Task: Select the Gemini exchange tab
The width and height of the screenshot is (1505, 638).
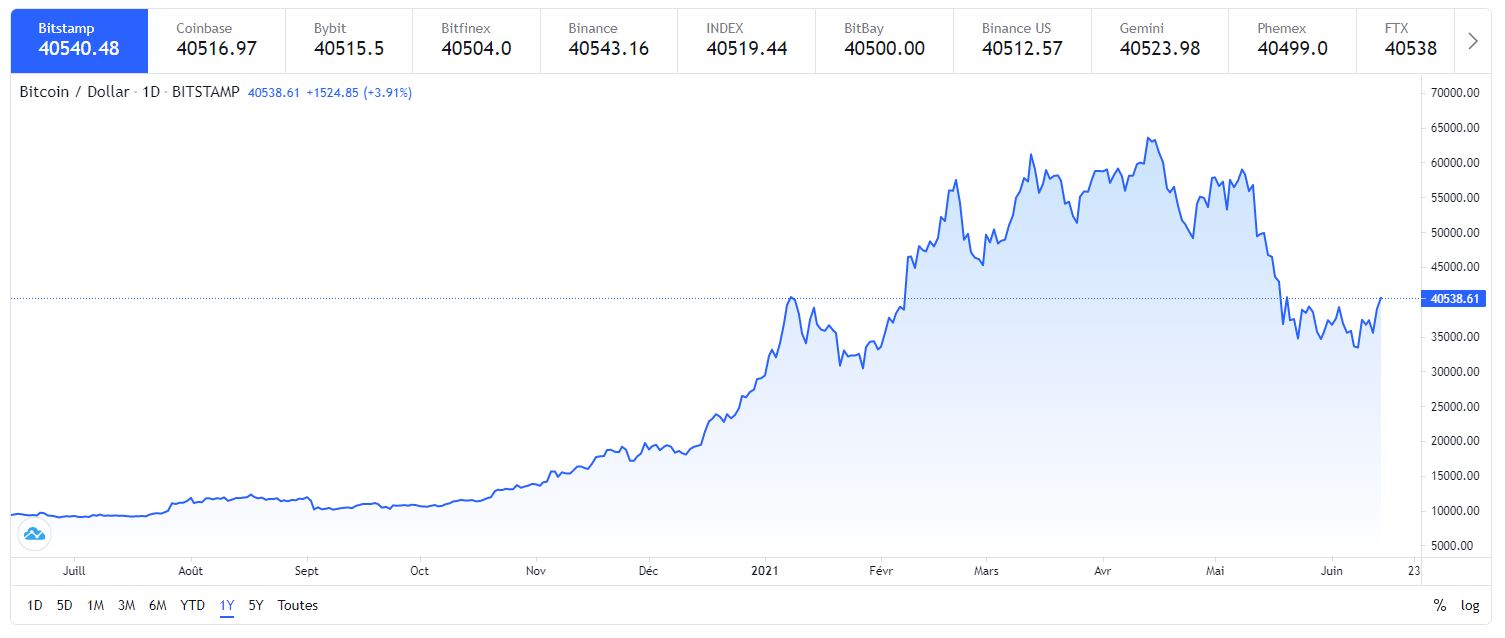Action: (x=1159, y=40)
